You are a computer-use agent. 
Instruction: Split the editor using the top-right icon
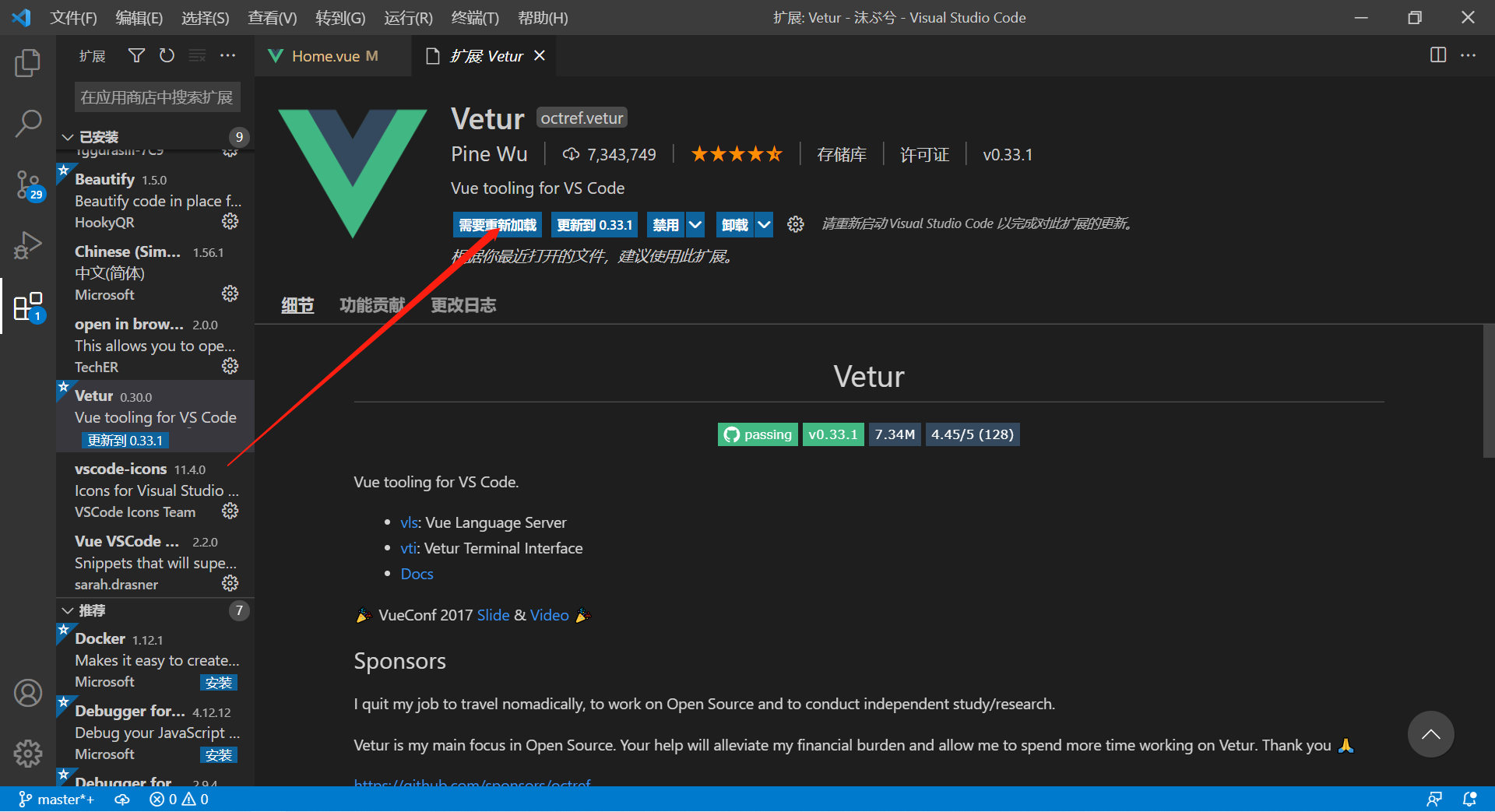(1437, 55)
